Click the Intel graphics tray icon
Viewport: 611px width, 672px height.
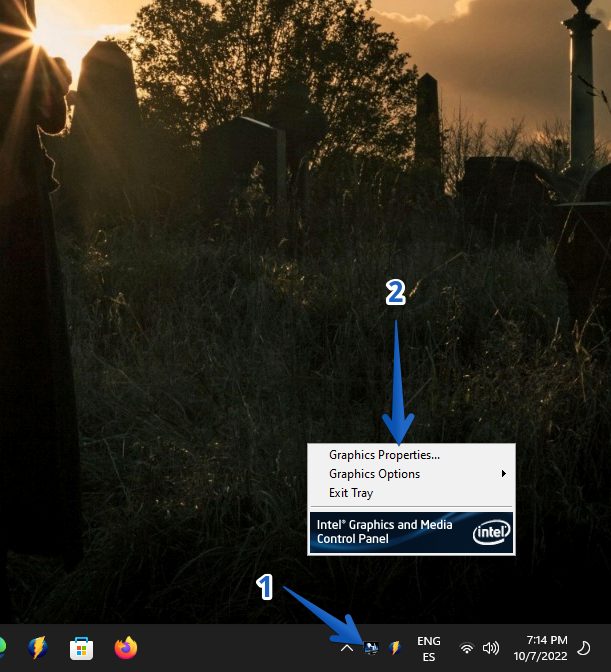[371, 647]
